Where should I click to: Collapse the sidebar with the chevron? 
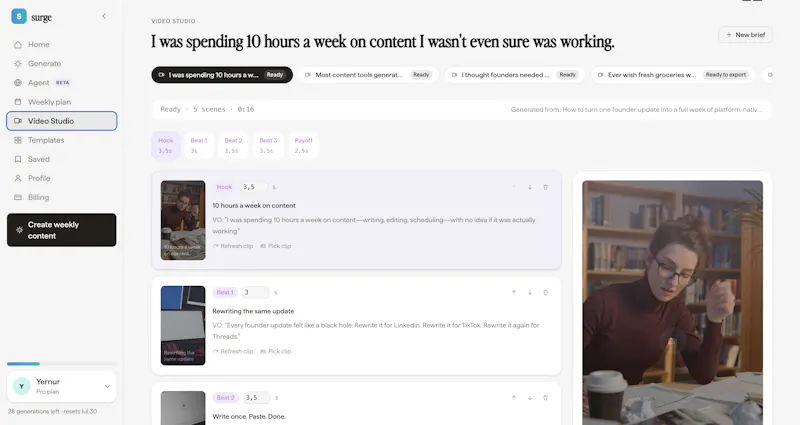[x=104, y=16]
